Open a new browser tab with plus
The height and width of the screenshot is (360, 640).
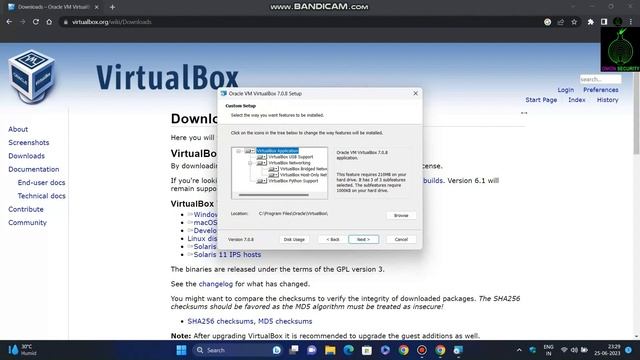point(112,7)
